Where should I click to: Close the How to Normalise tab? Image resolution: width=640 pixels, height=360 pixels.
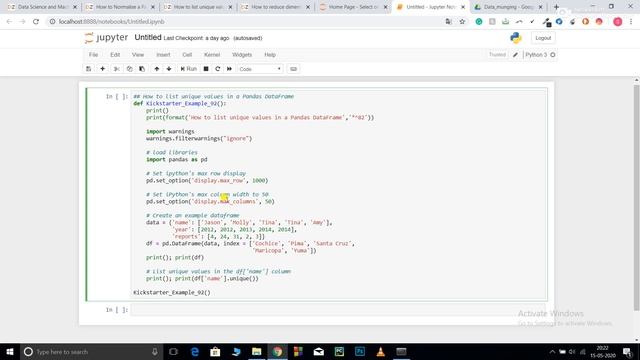coord(153,7)
